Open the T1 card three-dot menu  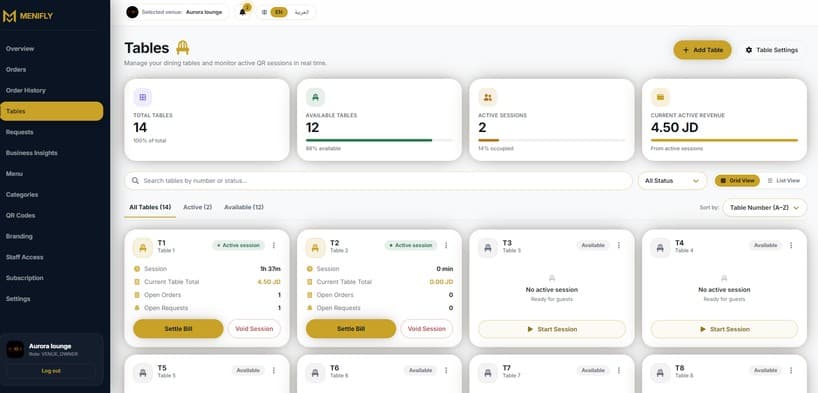pyautogui.click(x=274, y=245)
